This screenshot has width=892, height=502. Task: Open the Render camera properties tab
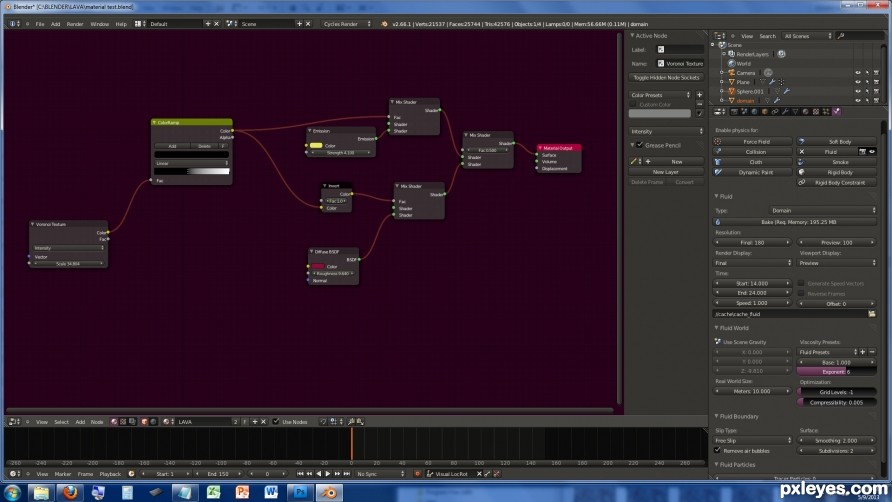[x=734, y=112]
